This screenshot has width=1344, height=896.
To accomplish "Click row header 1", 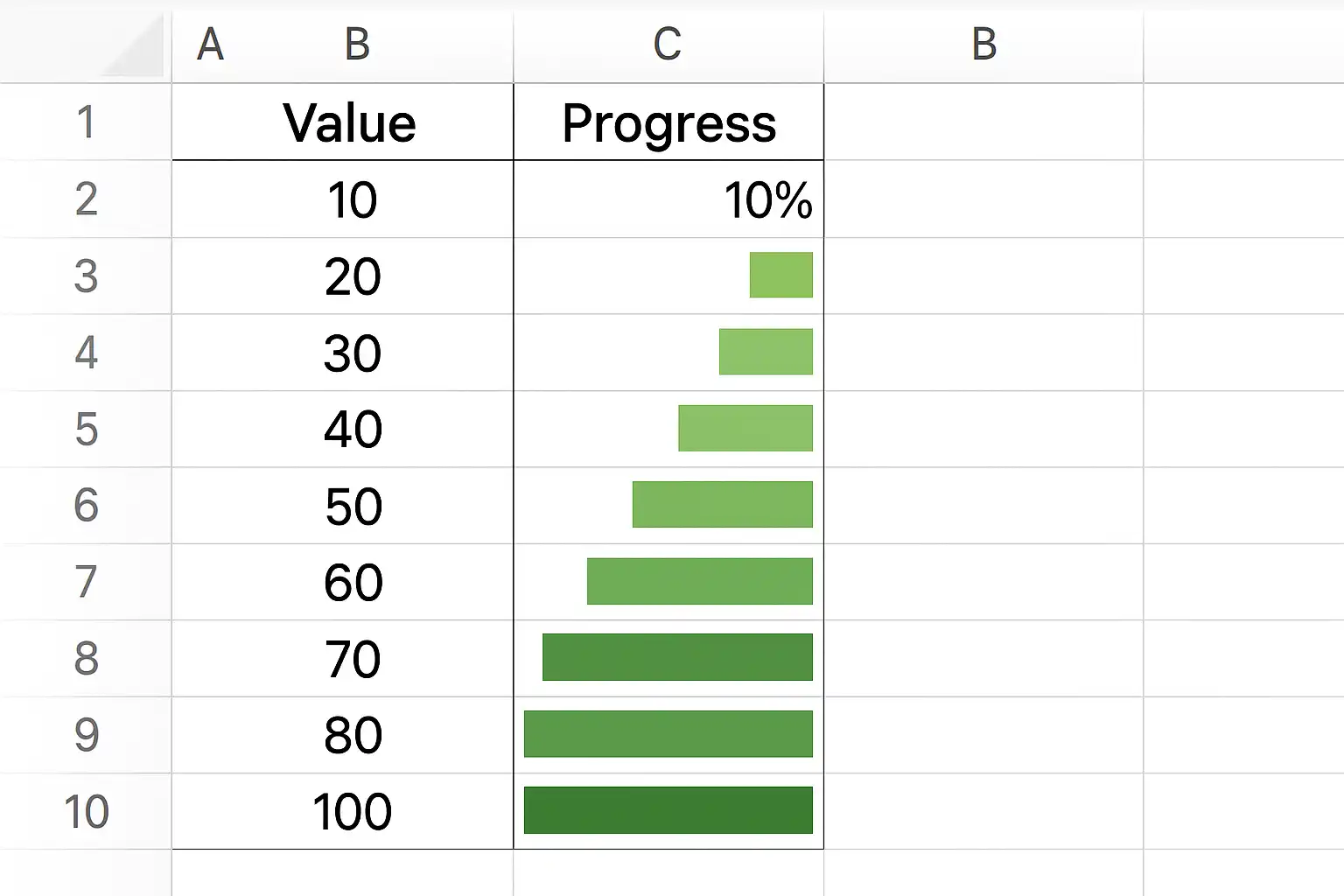I will point(85,122).
